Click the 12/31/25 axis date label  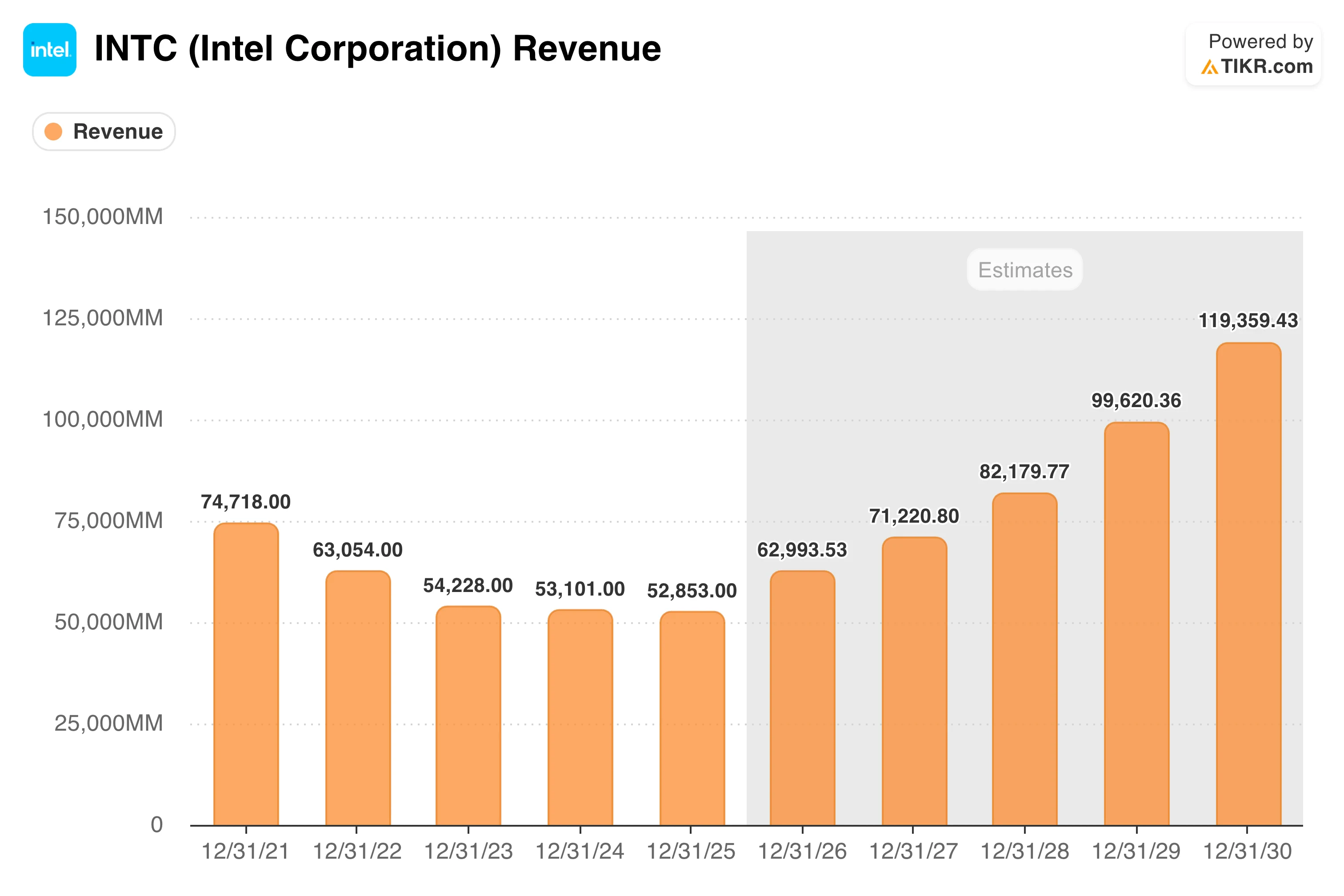[691, 852]
